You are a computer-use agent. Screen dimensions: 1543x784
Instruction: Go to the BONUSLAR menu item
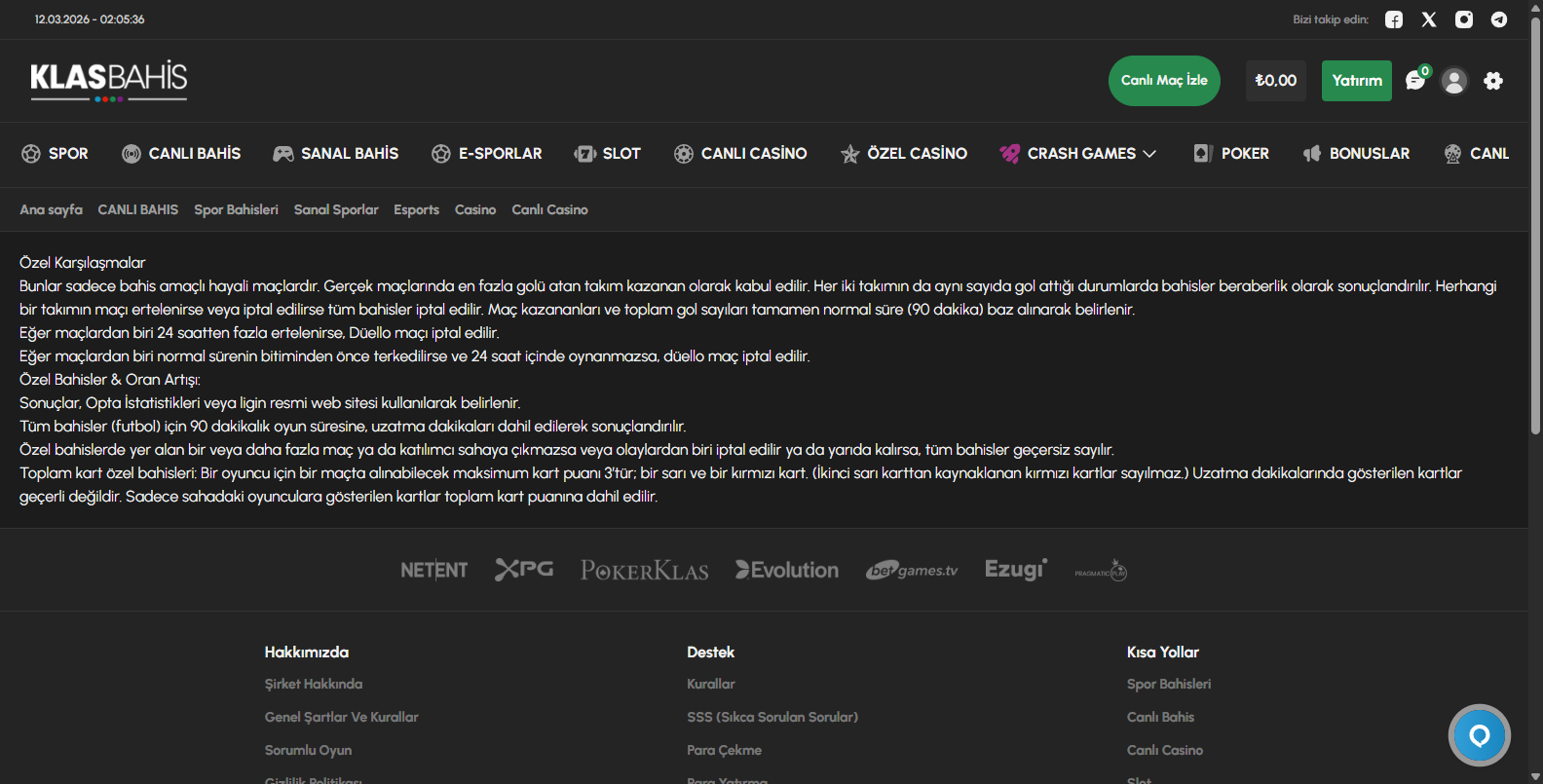tap(1357, 154)
